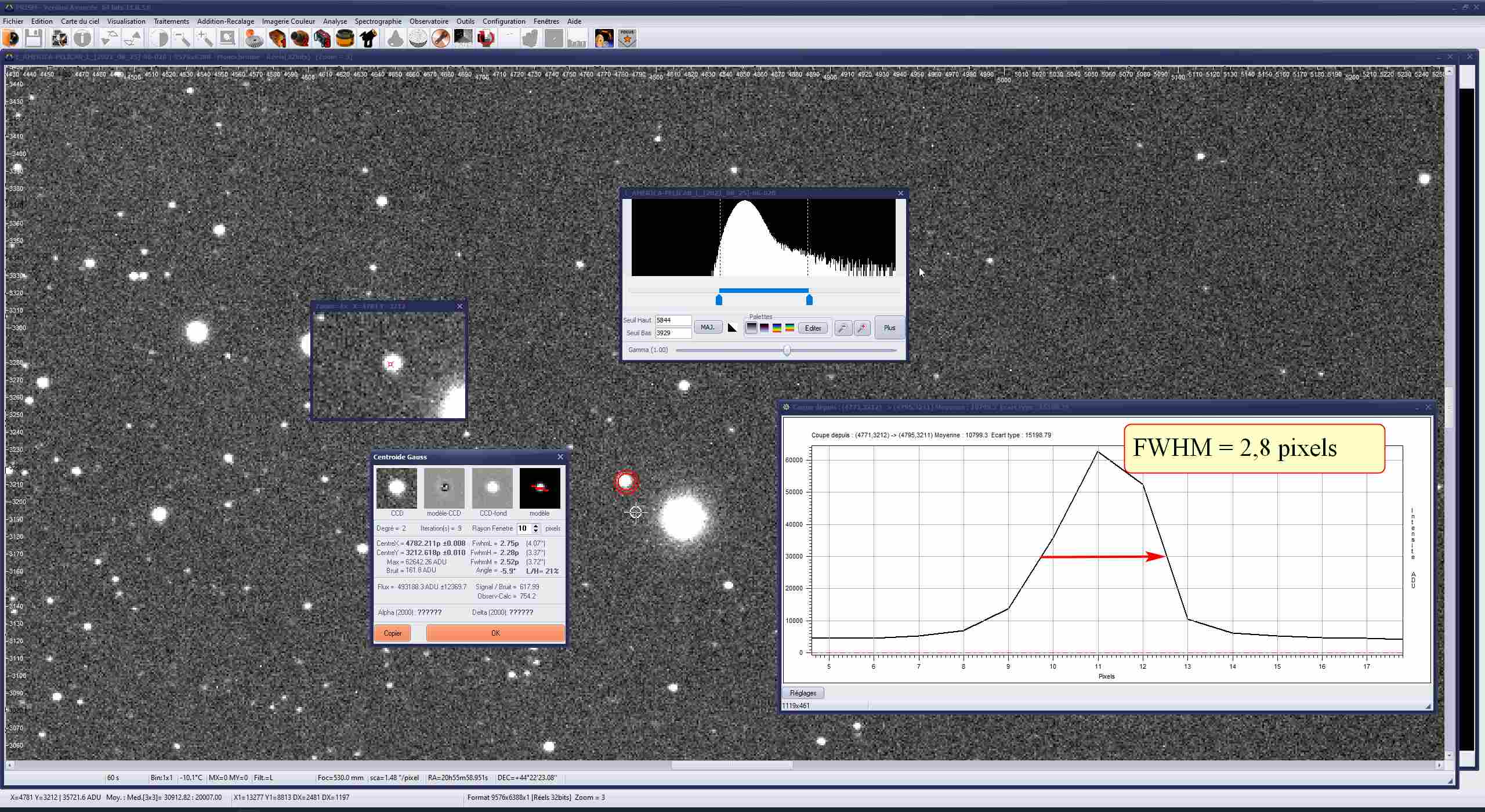Click the observatory dome toolbar icon
The image size is (1485, 812).
click(x=418, y=39)
